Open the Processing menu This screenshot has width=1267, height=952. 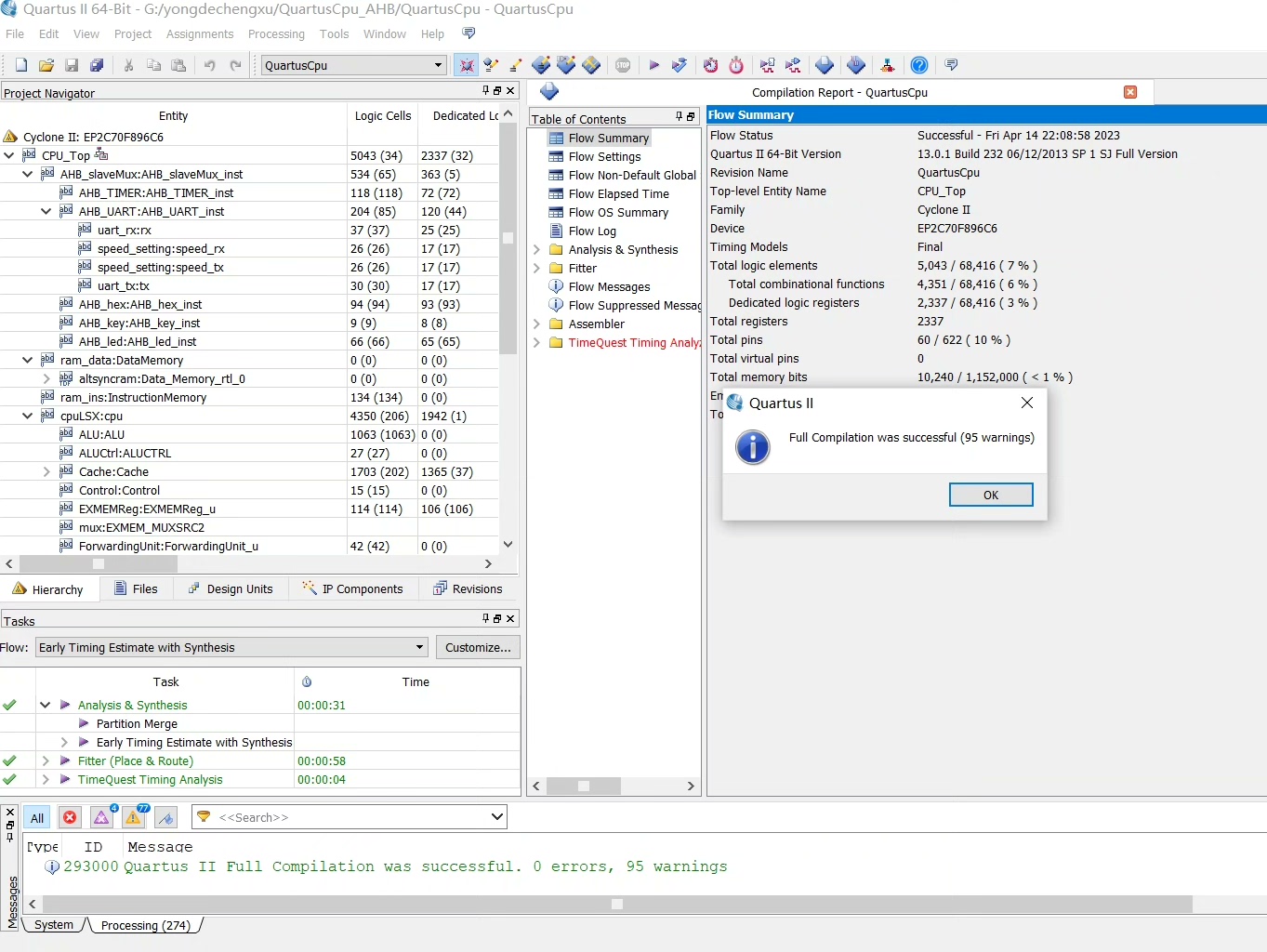[x=276, y=33]
